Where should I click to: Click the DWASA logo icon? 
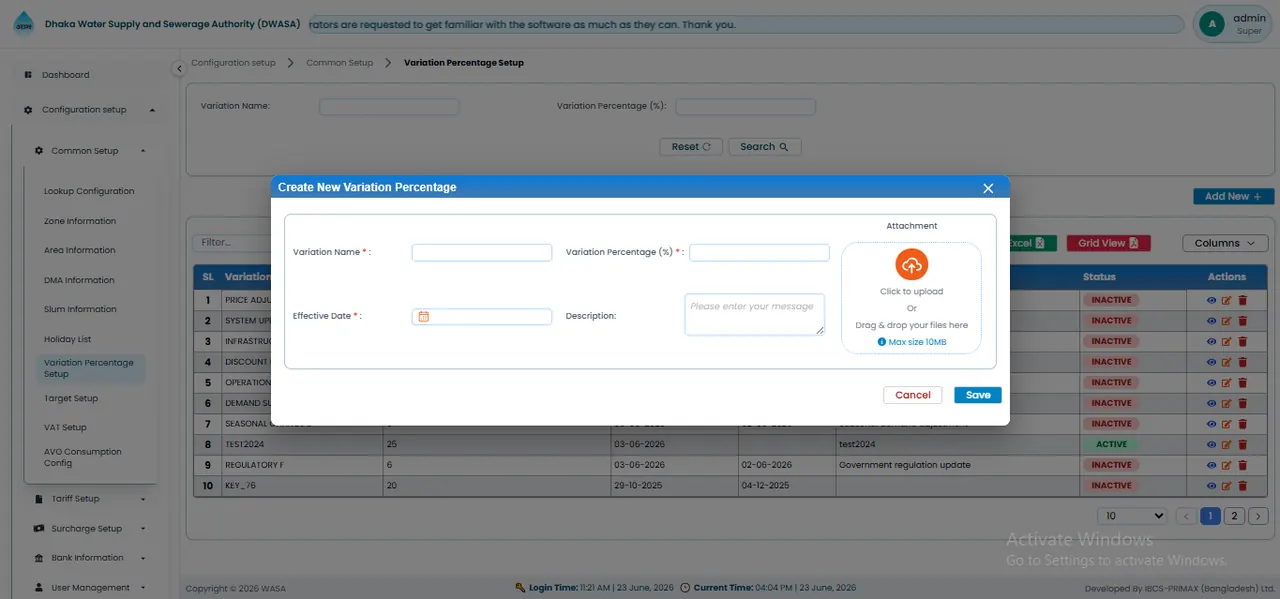point(23,25)
